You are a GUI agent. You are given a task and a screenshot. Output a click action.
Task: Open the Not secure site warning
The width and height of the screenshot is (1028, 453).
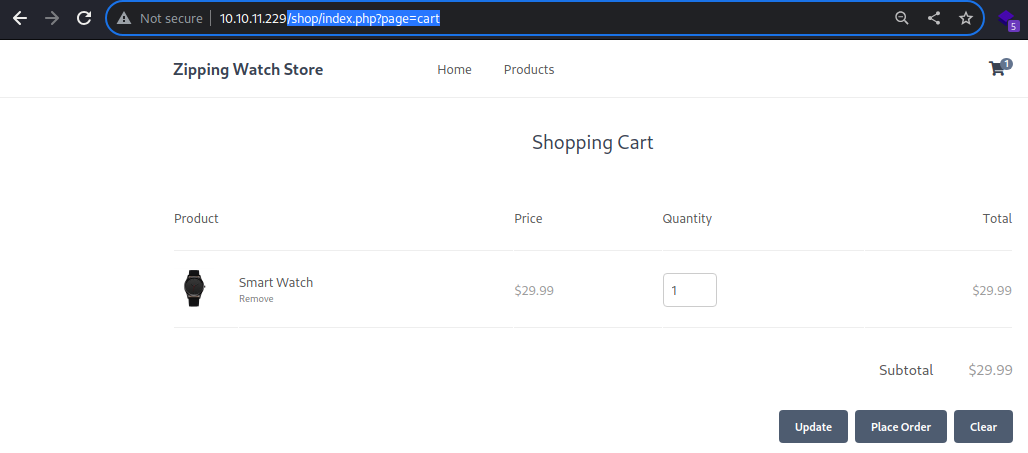[159, 18]
